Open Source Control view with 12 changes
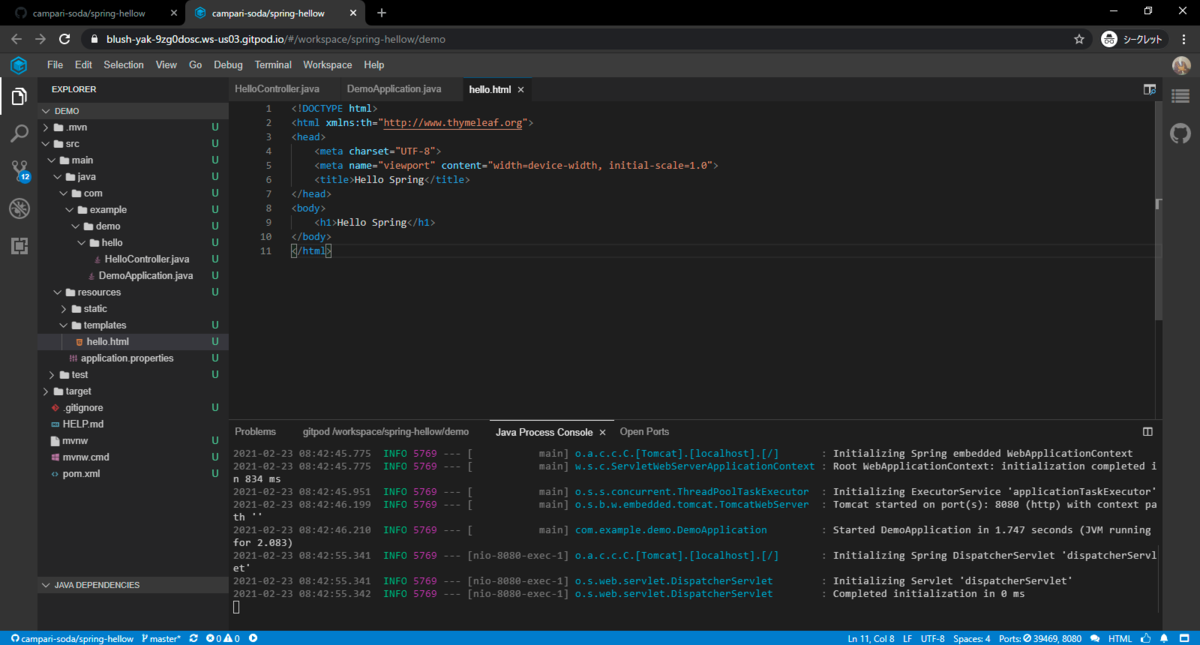The width and height of the screenshot is (1200, 645). tap(19, 170)
